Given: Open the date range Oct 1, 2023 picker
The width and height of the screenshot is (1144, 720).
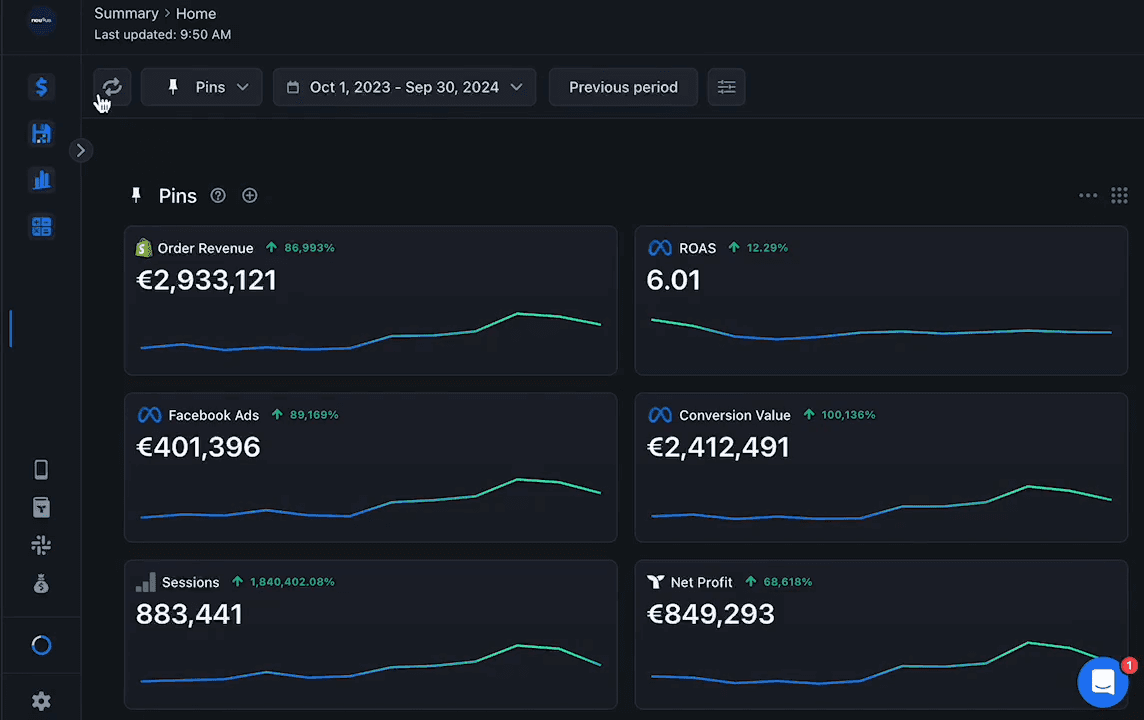Looking at the screenshot, I should pyautogui.click(x=404, y=87).
